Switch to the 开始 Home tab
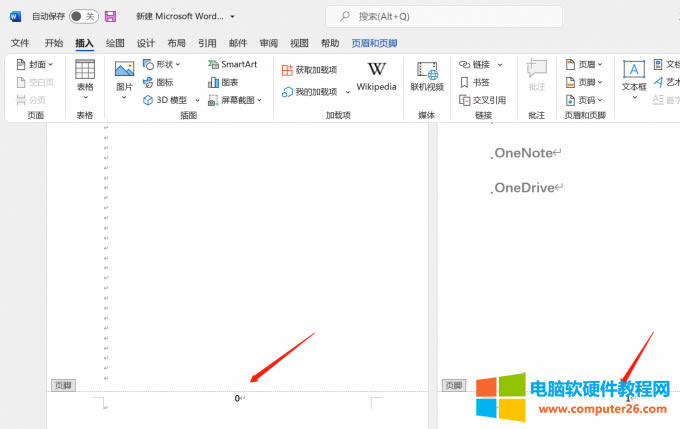Viewport: 680px width, 429px height. (x=54, y=43)
